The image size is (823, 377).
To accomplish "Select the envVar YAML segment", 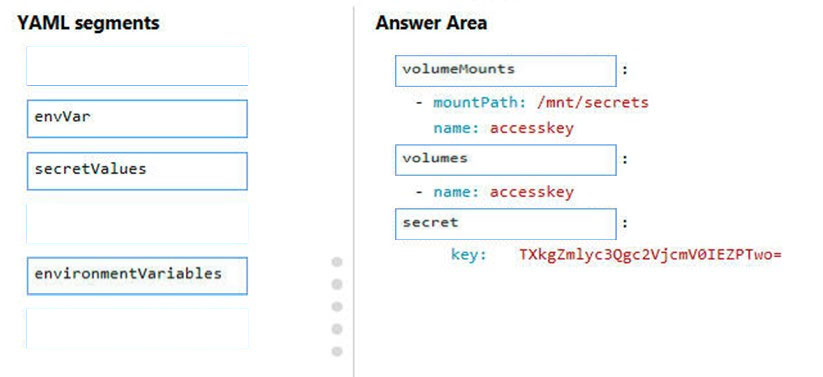I will coord(137,119).
